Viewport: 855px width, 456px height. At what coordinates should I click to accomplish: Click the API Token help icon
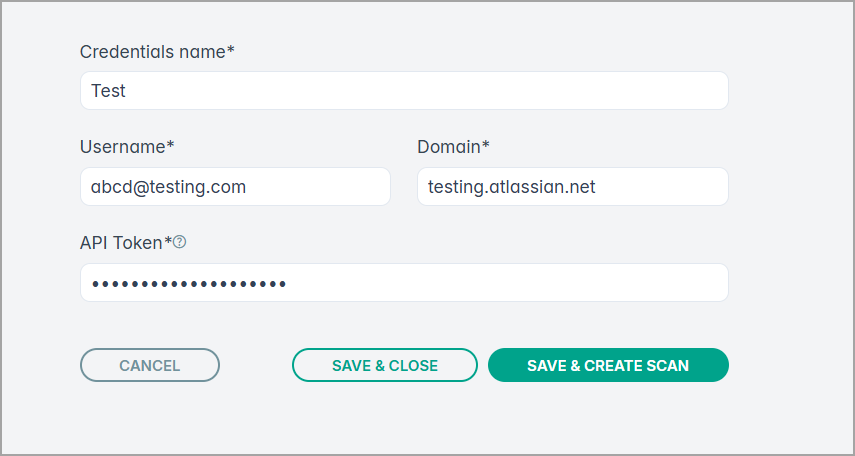click(180, 242)
